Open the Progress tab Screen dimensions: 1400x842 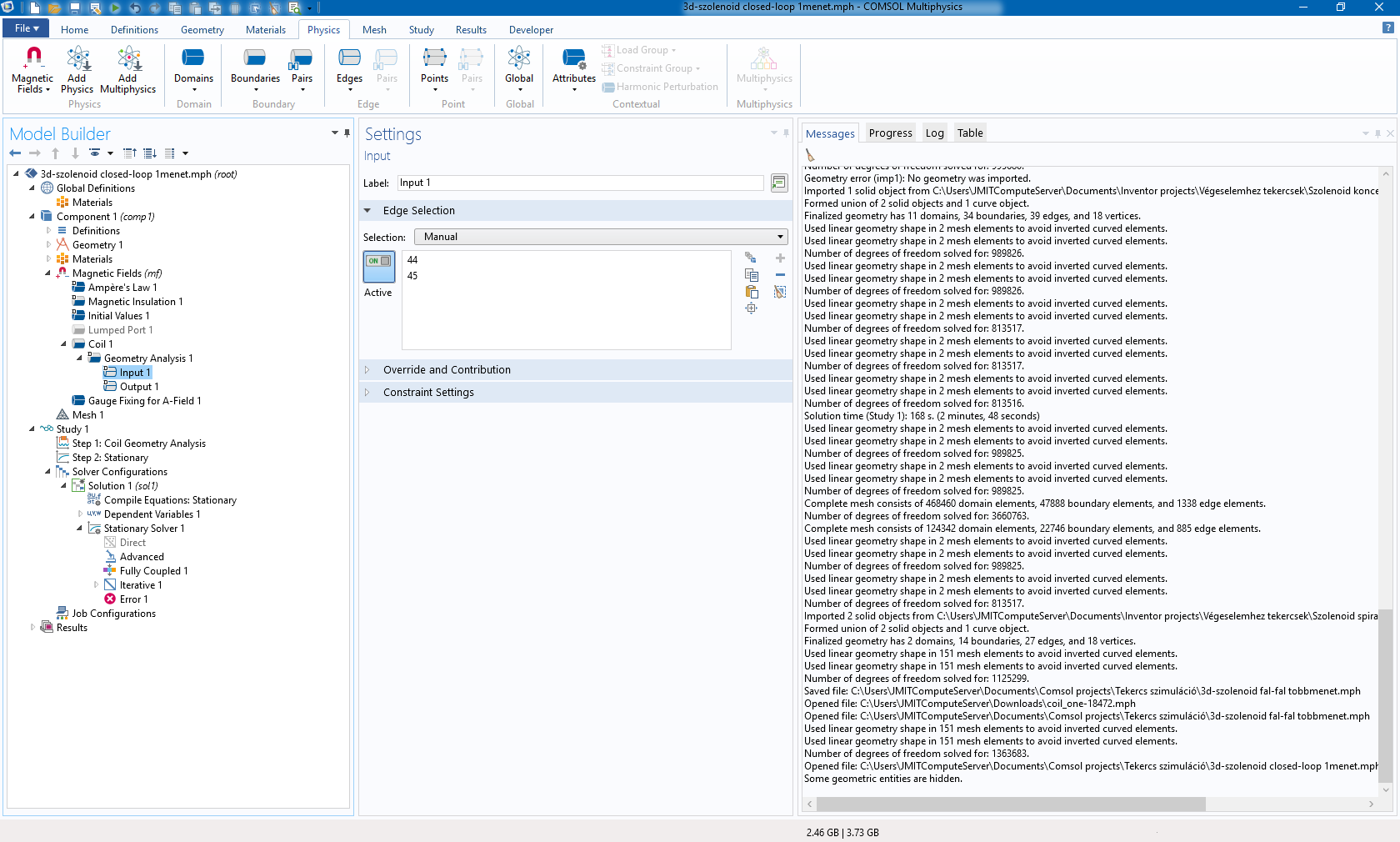pos(890,133)
